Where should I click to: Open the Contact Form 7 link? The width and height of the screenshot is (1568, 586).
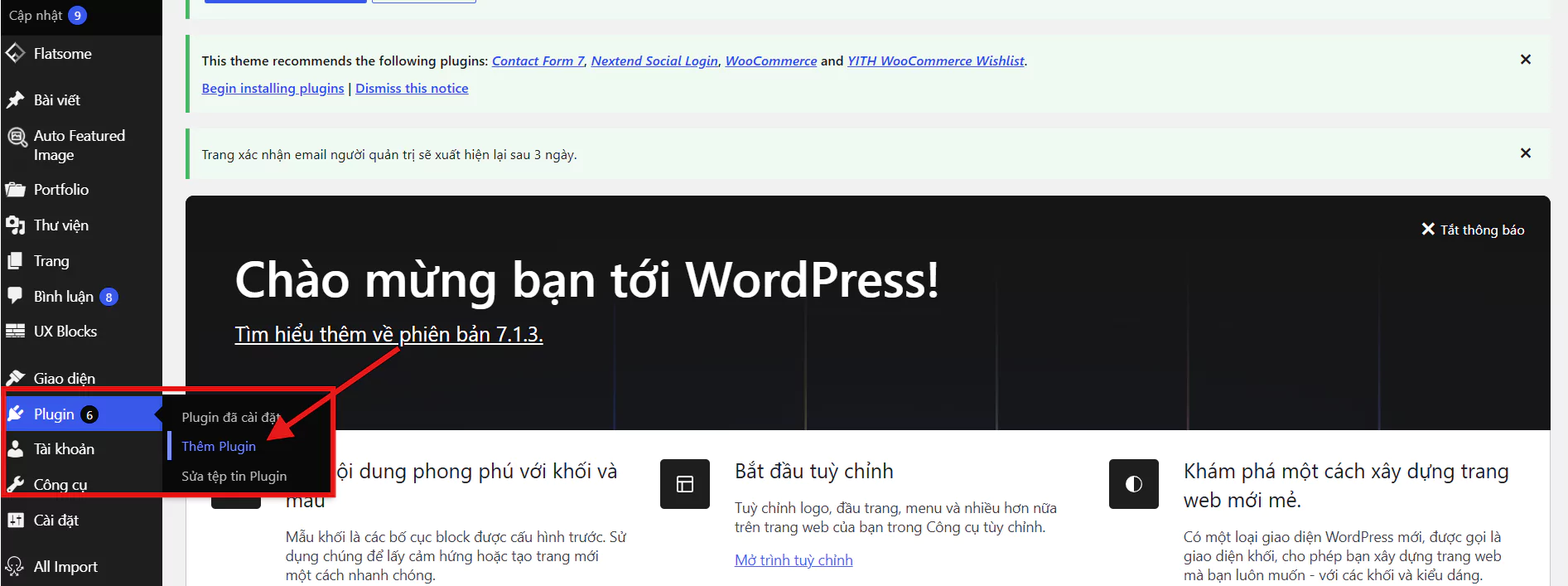point(538,61)
